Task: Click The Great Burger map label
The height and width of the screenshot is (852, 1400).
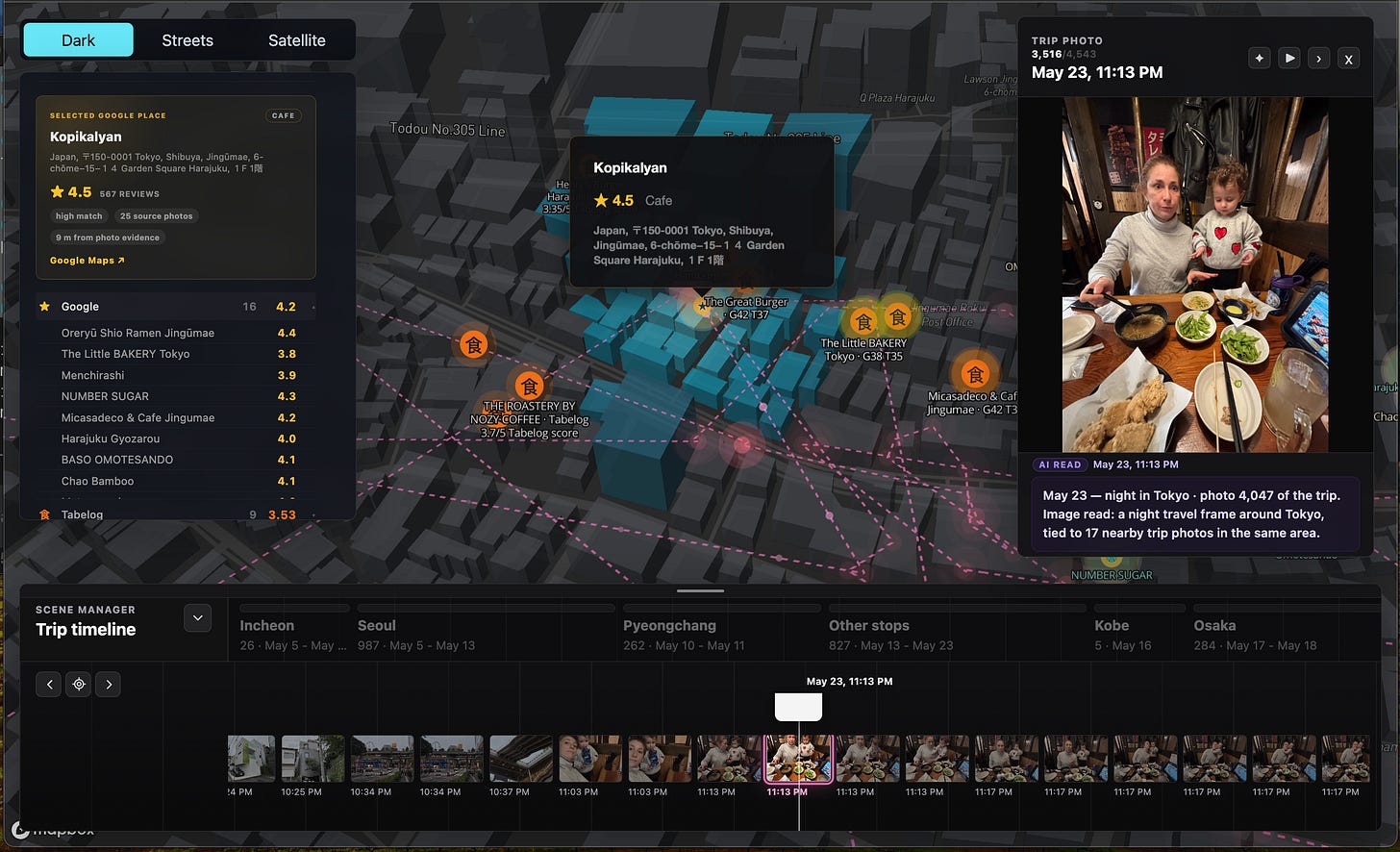Action: 746,308
